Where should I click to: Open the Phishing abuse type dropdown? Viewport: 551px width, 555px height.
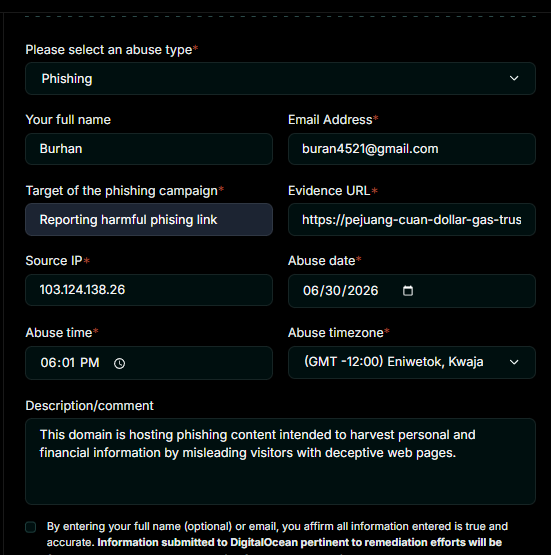(280, 79)
